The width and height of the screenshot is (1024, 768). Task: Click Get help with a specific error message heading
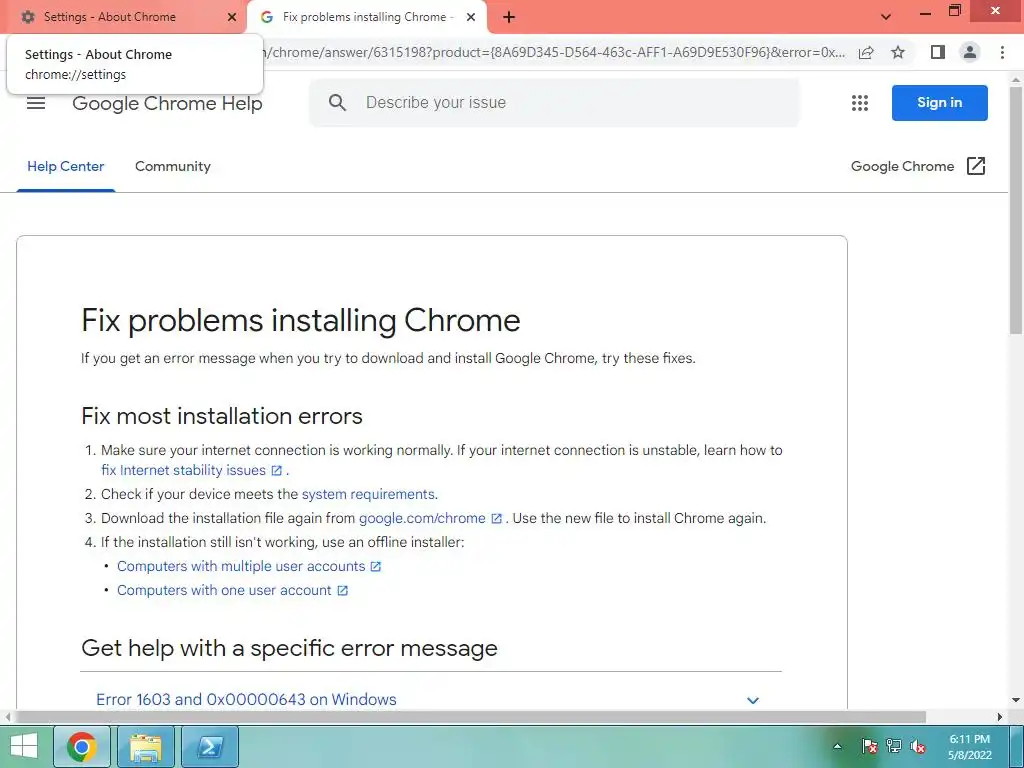pyautogui.click(x=289, y=648)
